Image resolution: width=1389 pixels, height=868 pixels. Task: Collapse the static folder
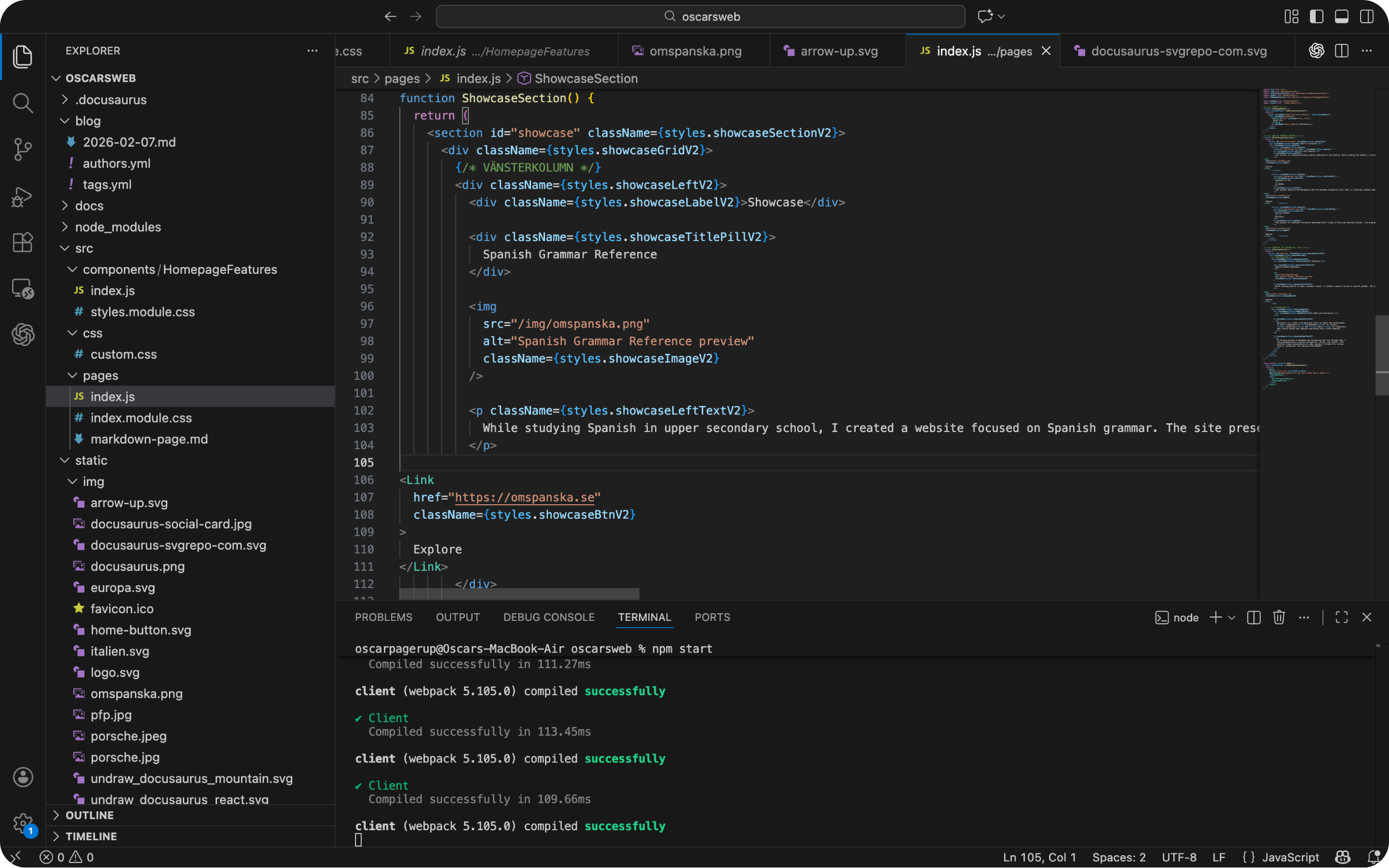(x=91, y=460)
